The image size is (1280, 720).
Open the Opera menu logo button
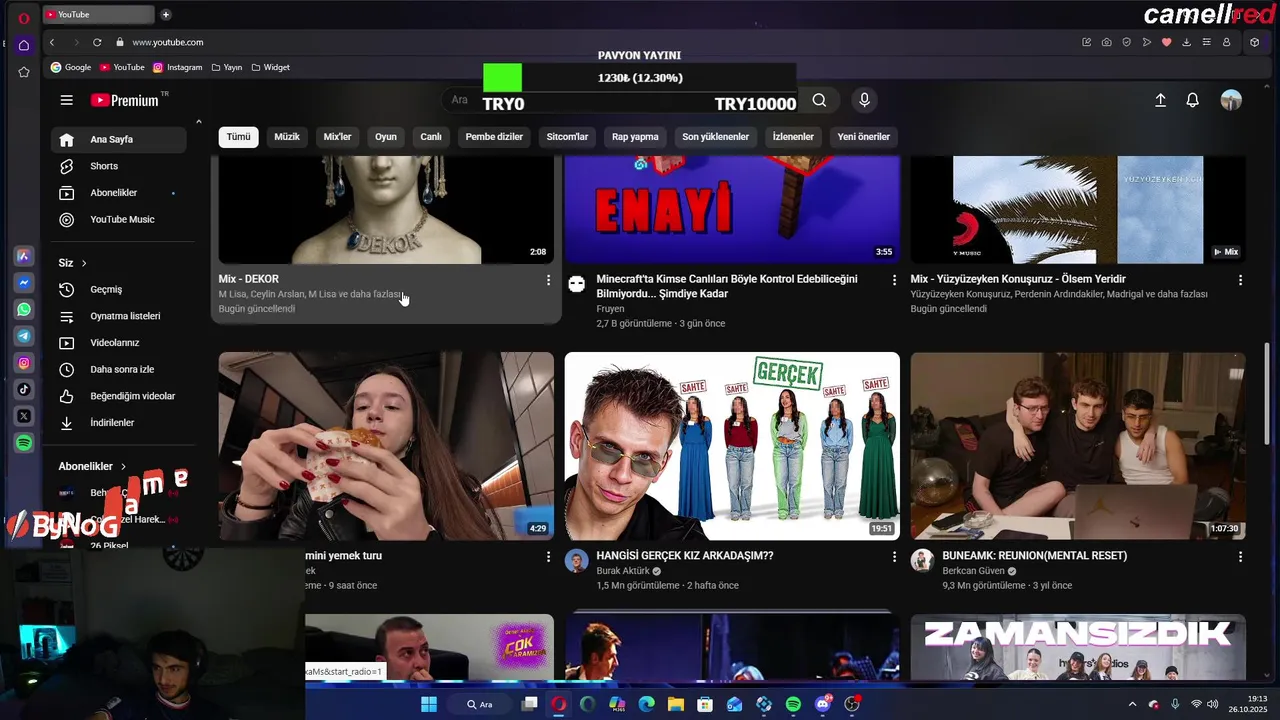coord(24,18)
